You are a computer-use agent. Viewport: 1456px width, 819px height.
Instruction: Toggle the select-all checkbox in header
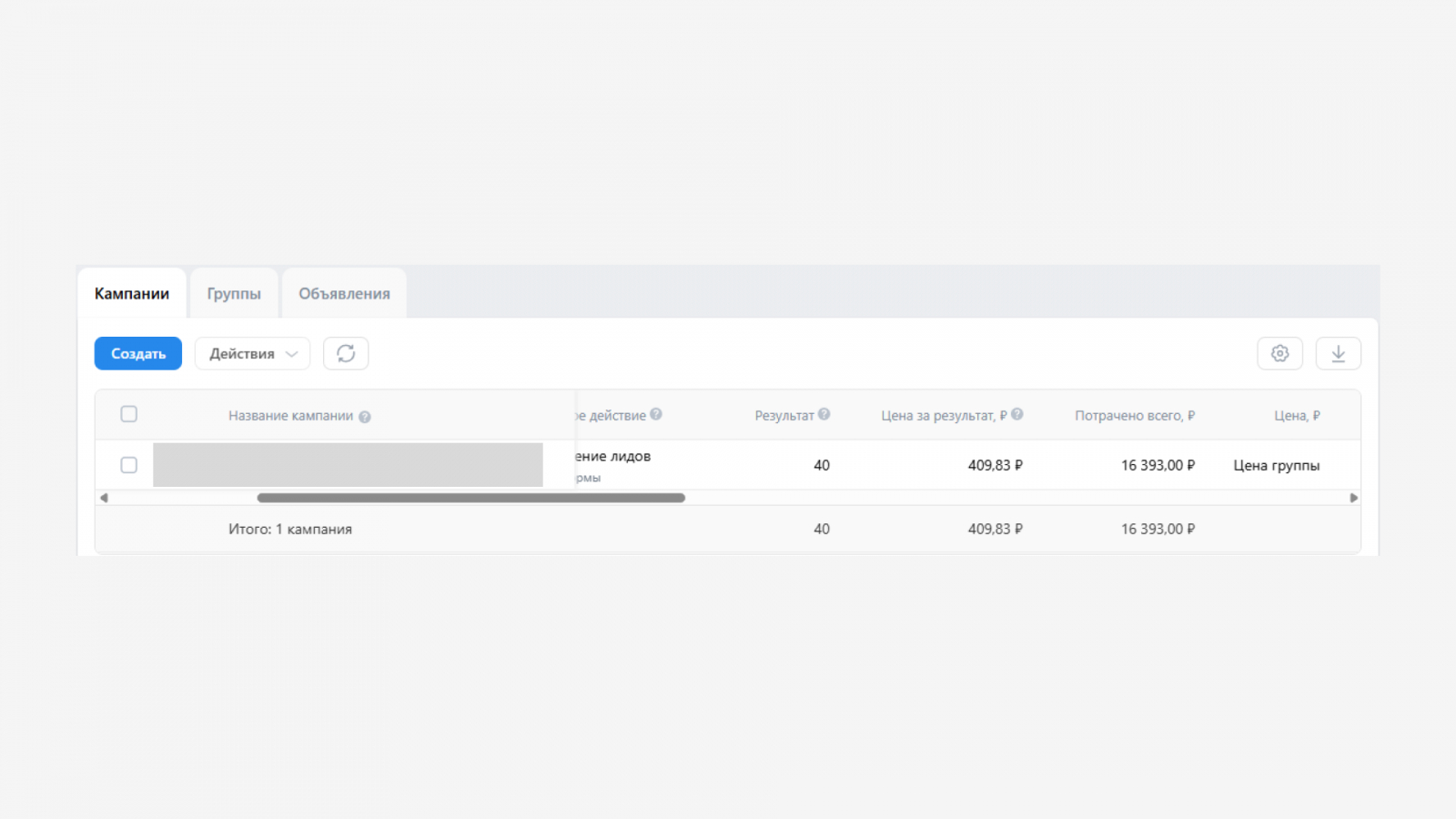[x=129, y=414]
